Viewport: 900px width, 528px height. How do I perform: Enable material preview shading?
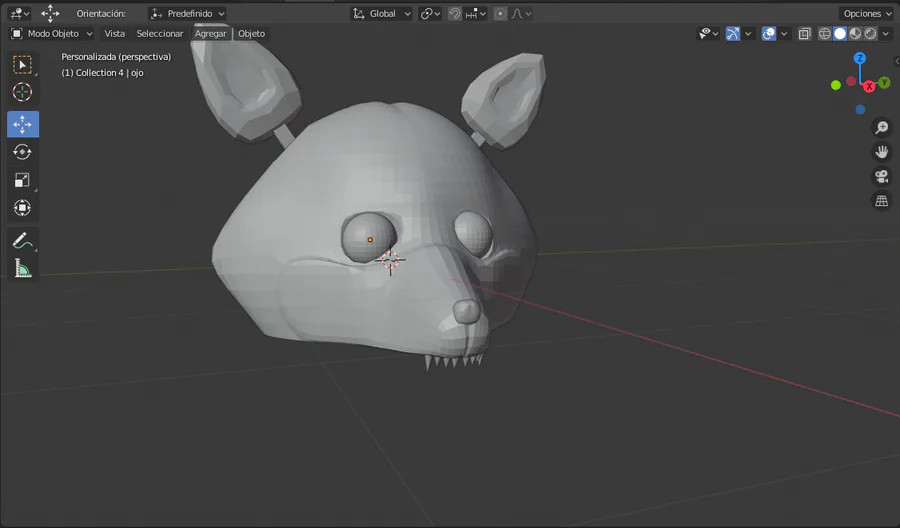[855, 34]
